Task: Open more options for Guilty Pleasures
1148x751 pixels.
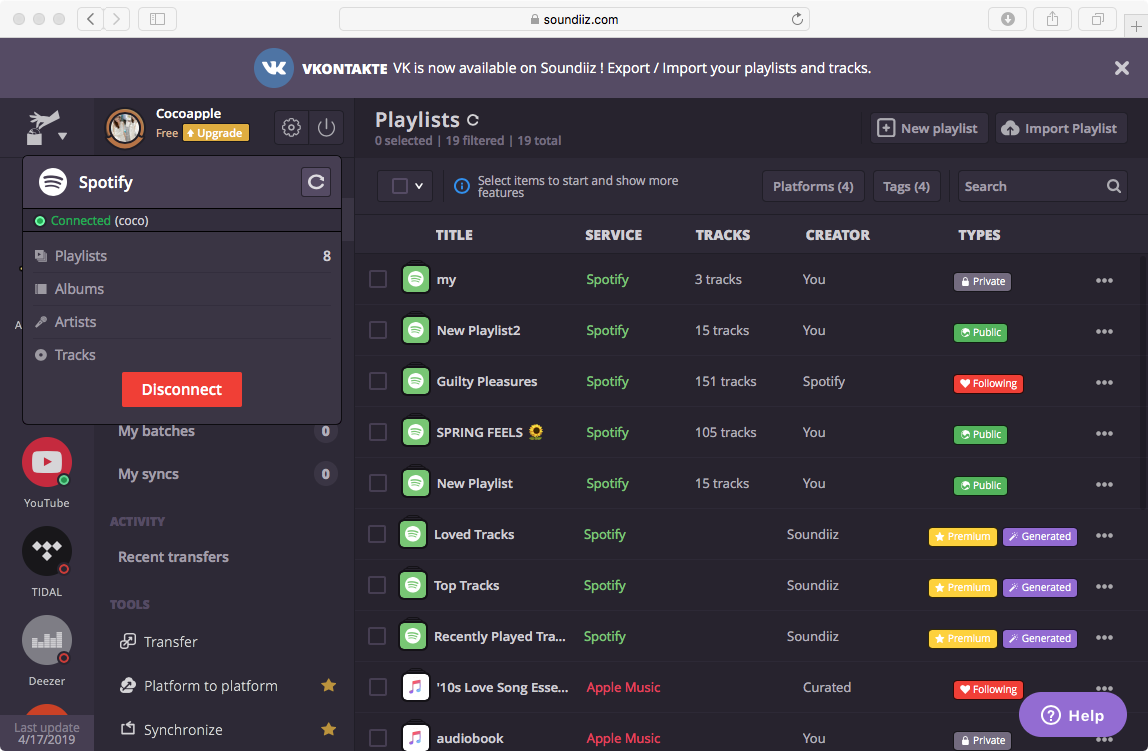Action: [x=1104, y=382]
